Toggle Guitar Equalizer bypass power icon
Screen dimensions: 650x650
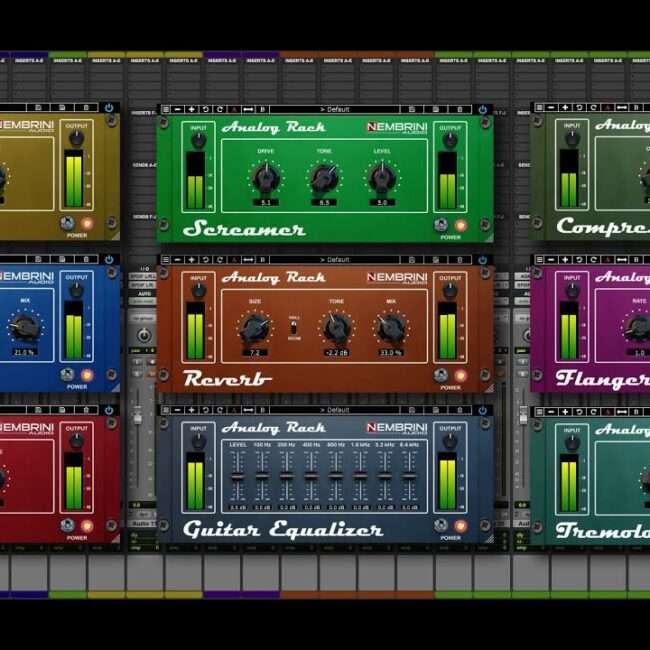(483, 411)
